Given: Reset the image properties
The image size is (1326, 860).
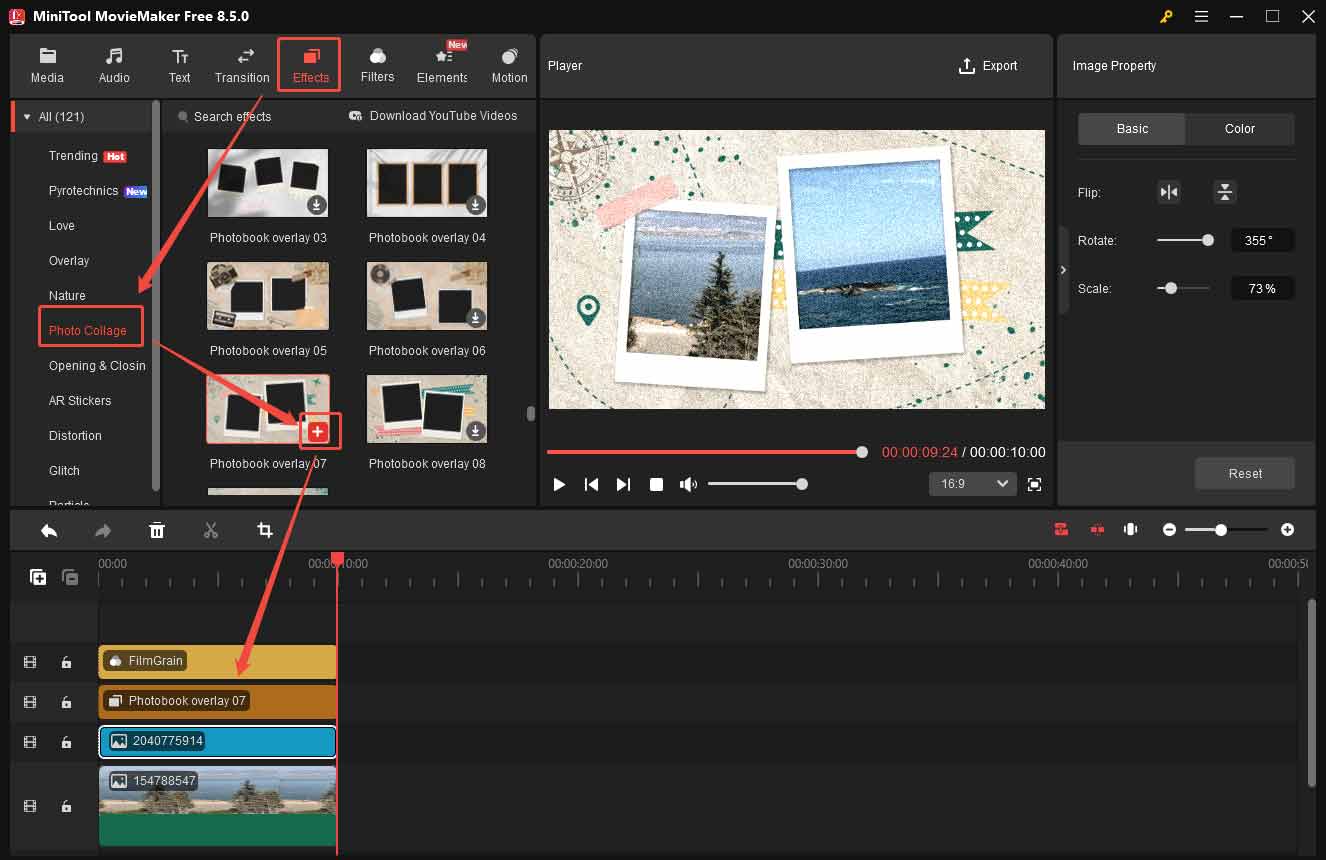Looking at the screenshot, I should (1244, 473).
